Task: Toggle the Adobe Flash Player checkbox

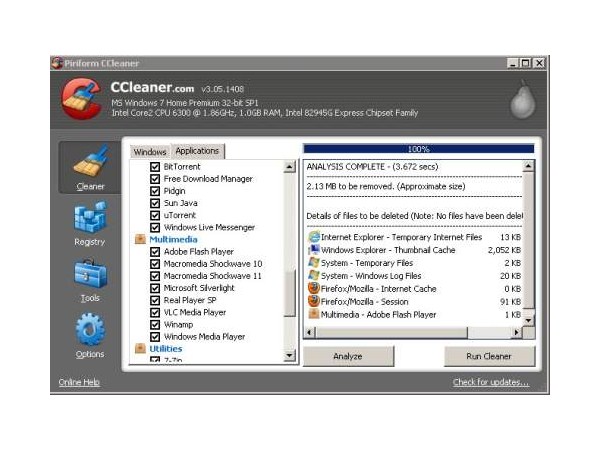Action: tap(155, 252)
